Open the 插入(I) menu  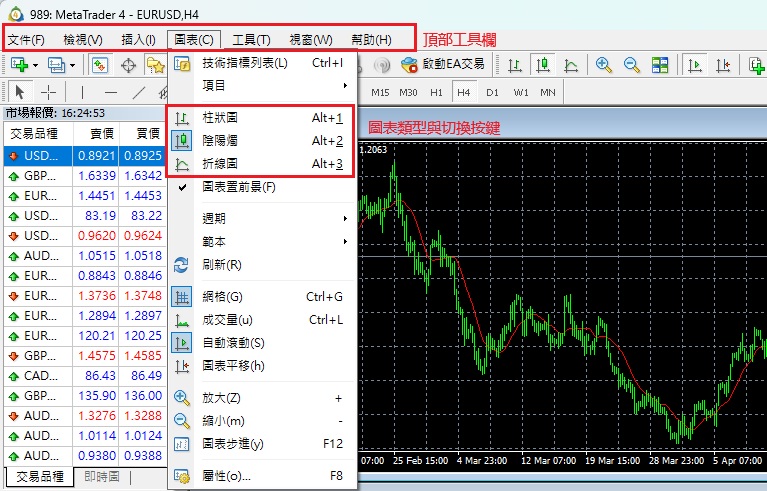(138, 40)
